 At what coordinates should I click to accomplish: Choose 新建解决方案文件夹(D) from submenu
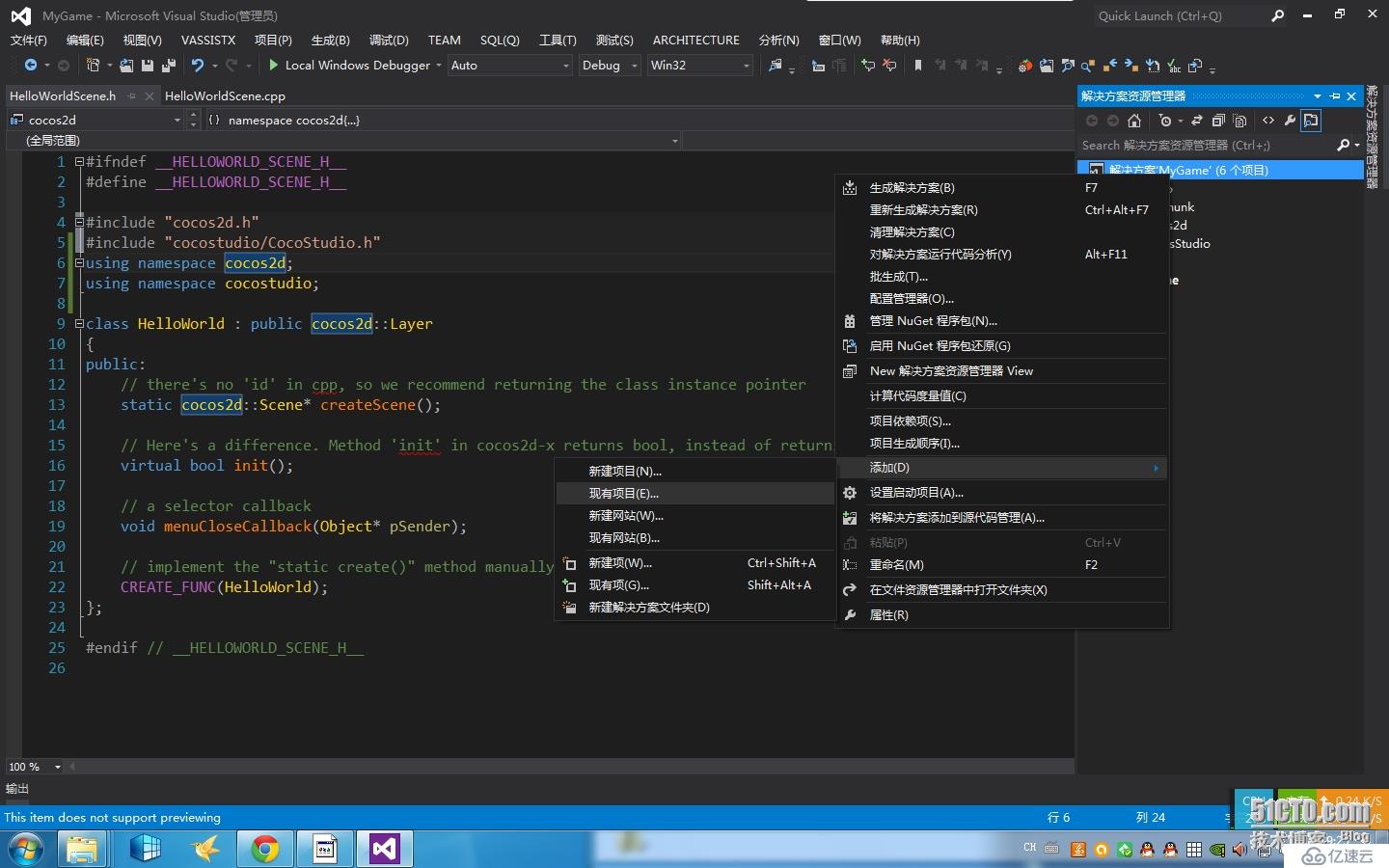pyautogui.click(x=695, y=607)
